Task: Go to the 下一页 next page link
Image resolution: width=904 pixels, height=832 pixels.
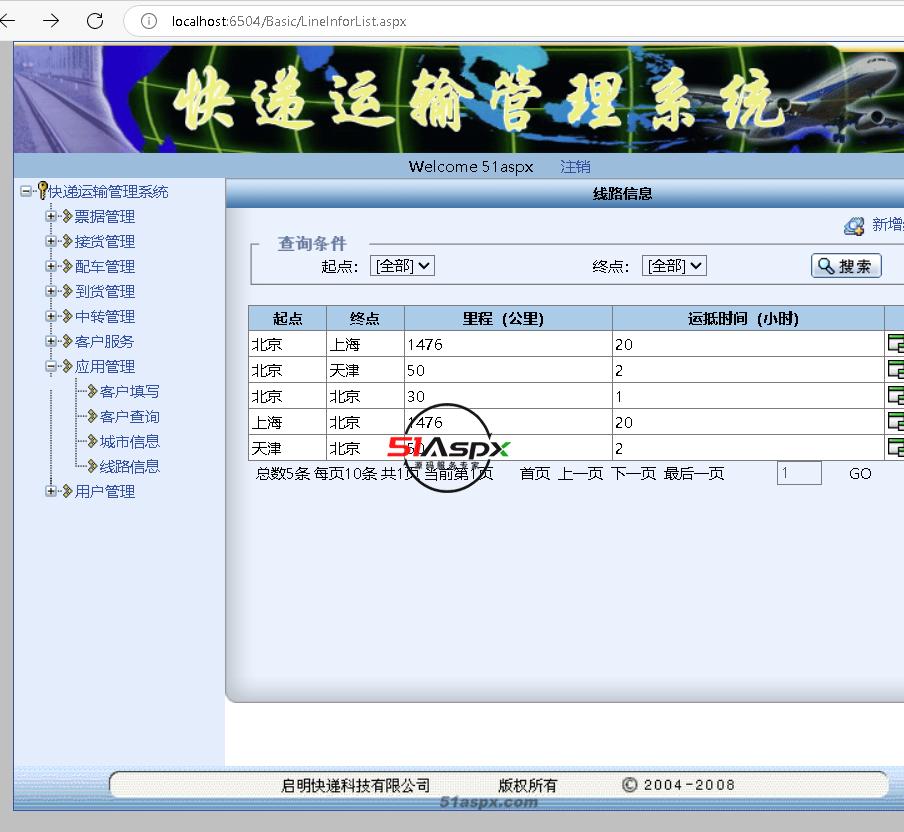Action: 634,474
